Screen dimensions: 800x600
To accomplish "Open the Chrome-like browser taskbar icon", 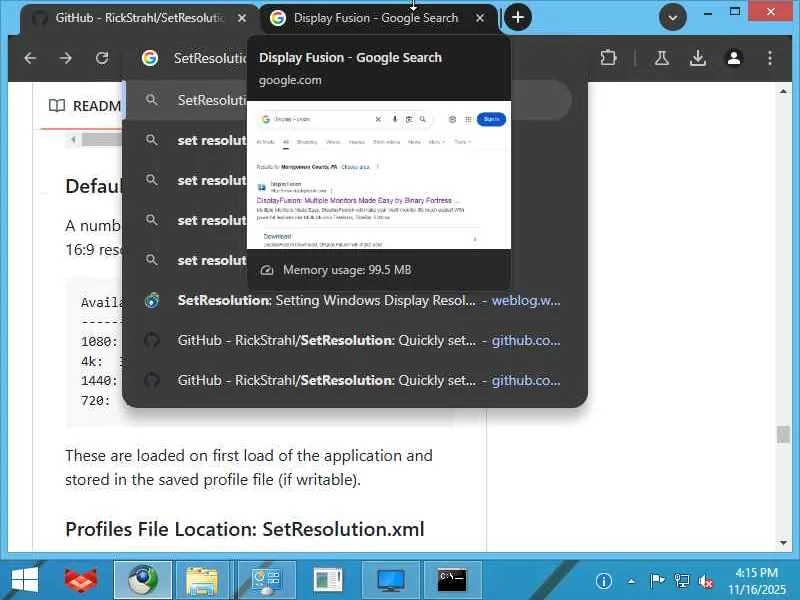I will click(x=142, y=580).
